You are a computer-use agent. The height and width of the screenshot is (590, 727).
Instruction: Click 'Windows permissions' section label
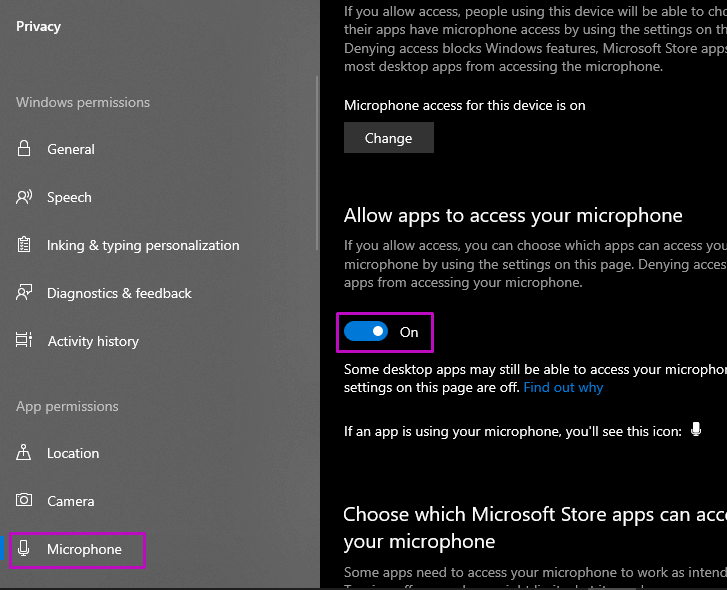click(83, 102)
